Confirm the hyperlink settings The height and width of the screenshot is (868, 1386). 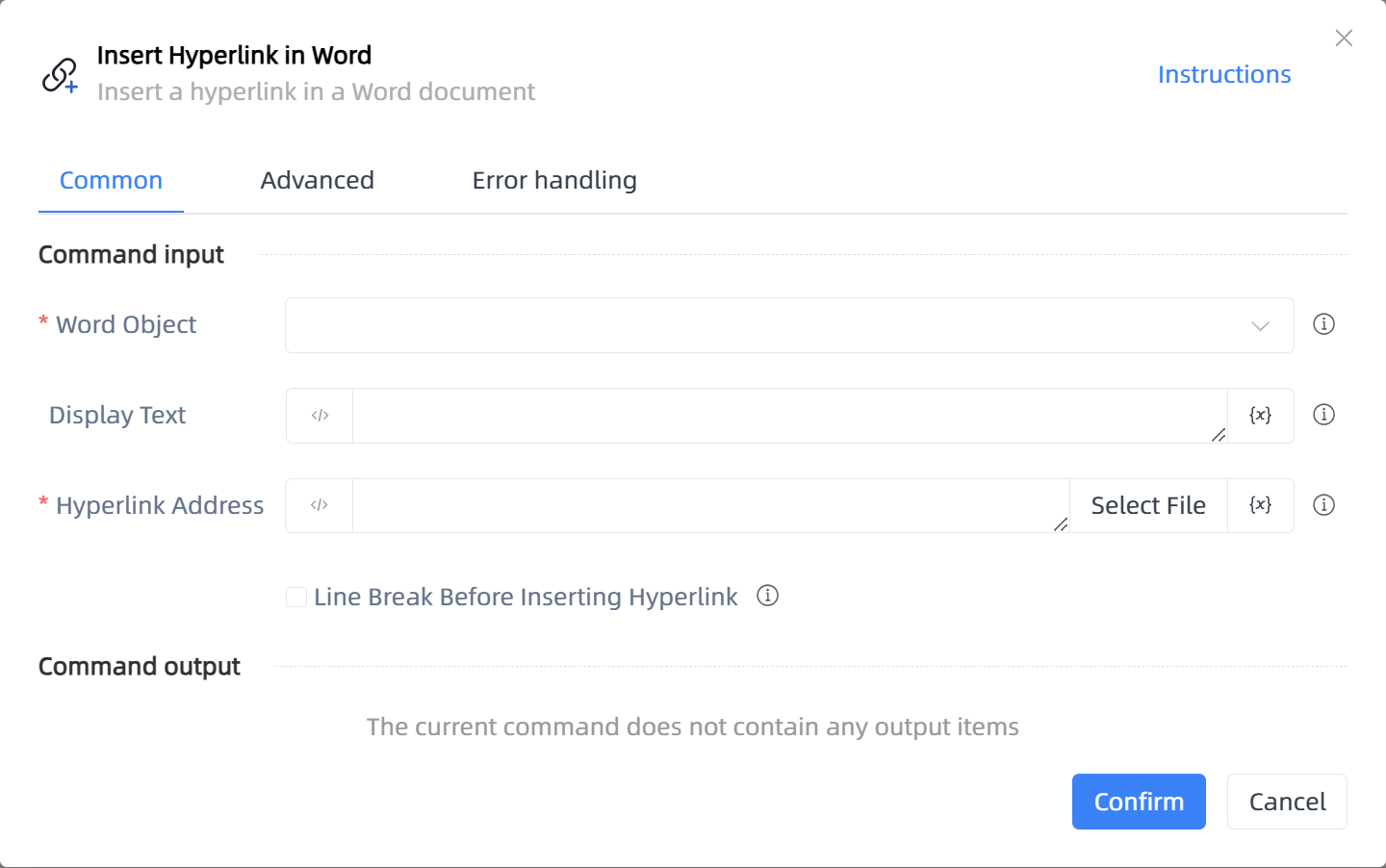1139,802
